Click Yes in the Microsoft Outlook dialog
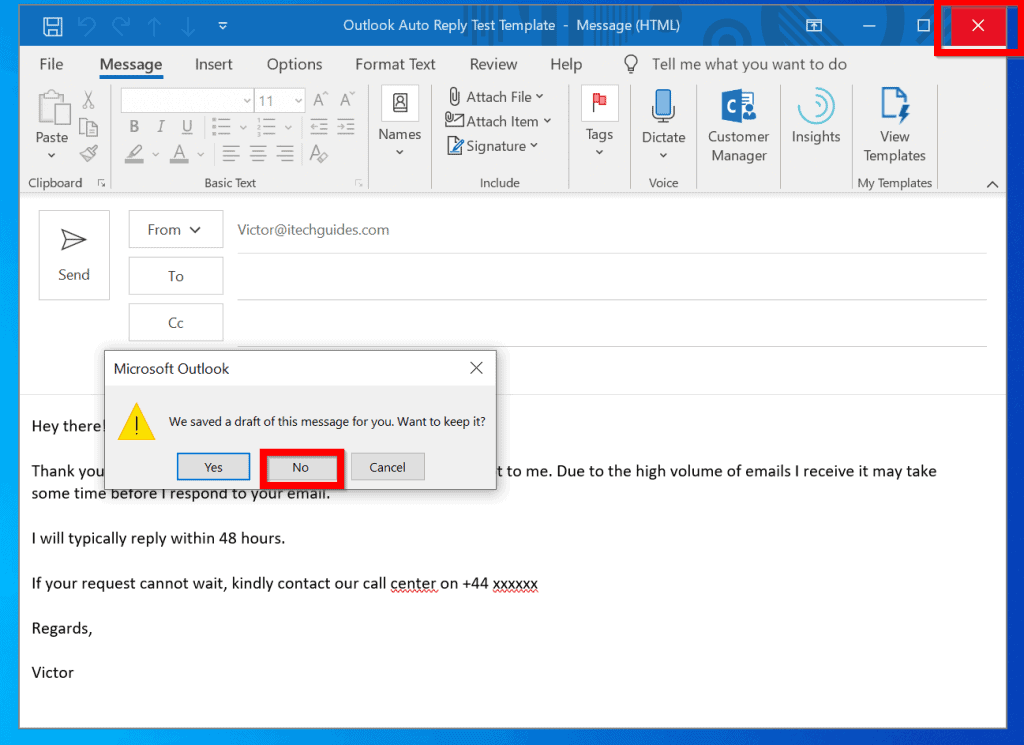1024x745 pixels. pyautogui.click(x=214, y=467)
